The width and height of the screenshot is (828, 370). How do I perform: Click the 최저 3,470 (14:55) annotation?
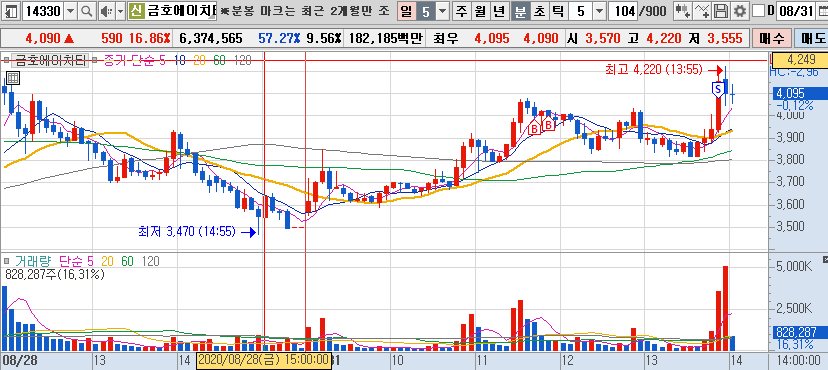point(187,231)
